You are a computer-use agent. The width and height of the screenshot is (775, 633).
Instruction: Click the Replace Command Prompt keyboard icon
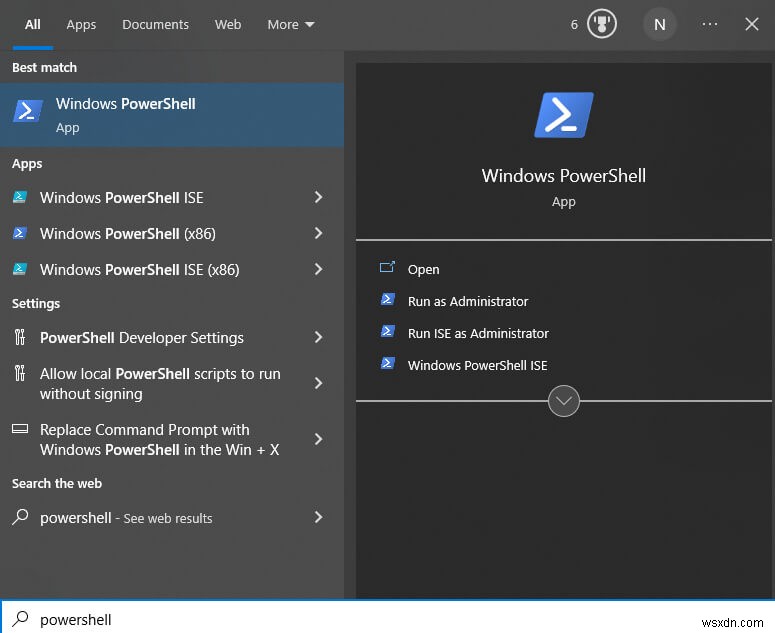coord(20,428)
